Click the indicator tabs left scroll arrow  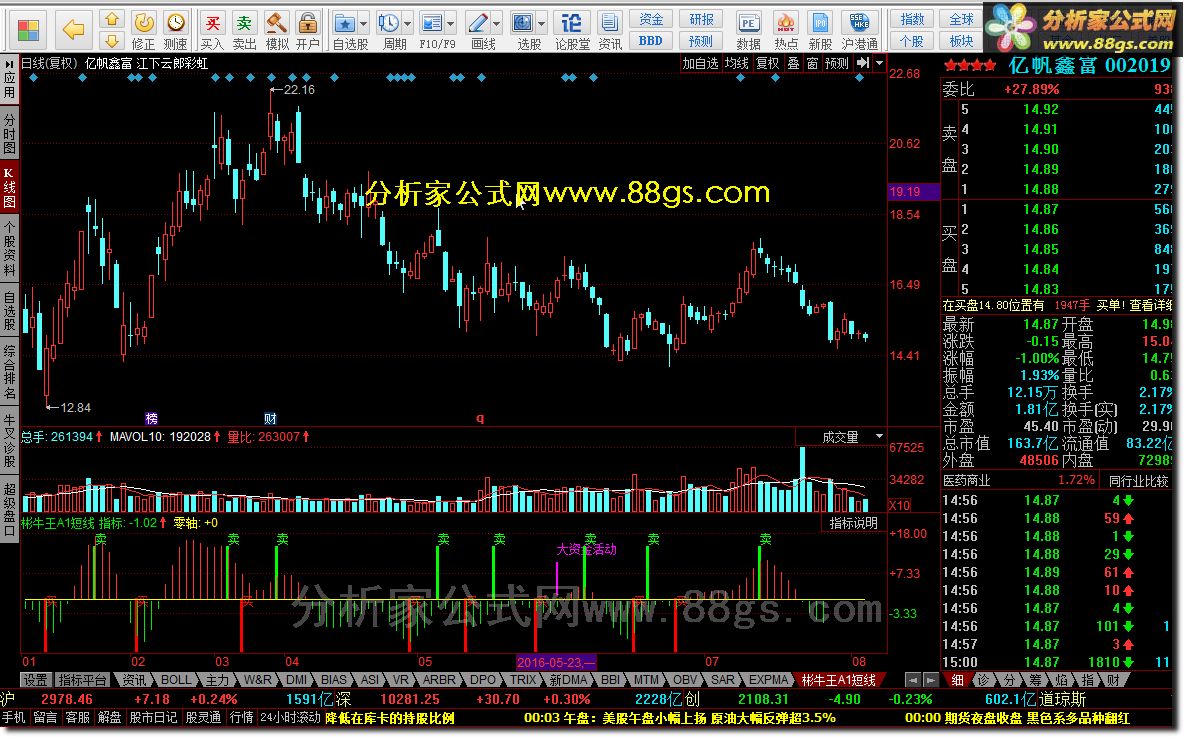(913, 680)
